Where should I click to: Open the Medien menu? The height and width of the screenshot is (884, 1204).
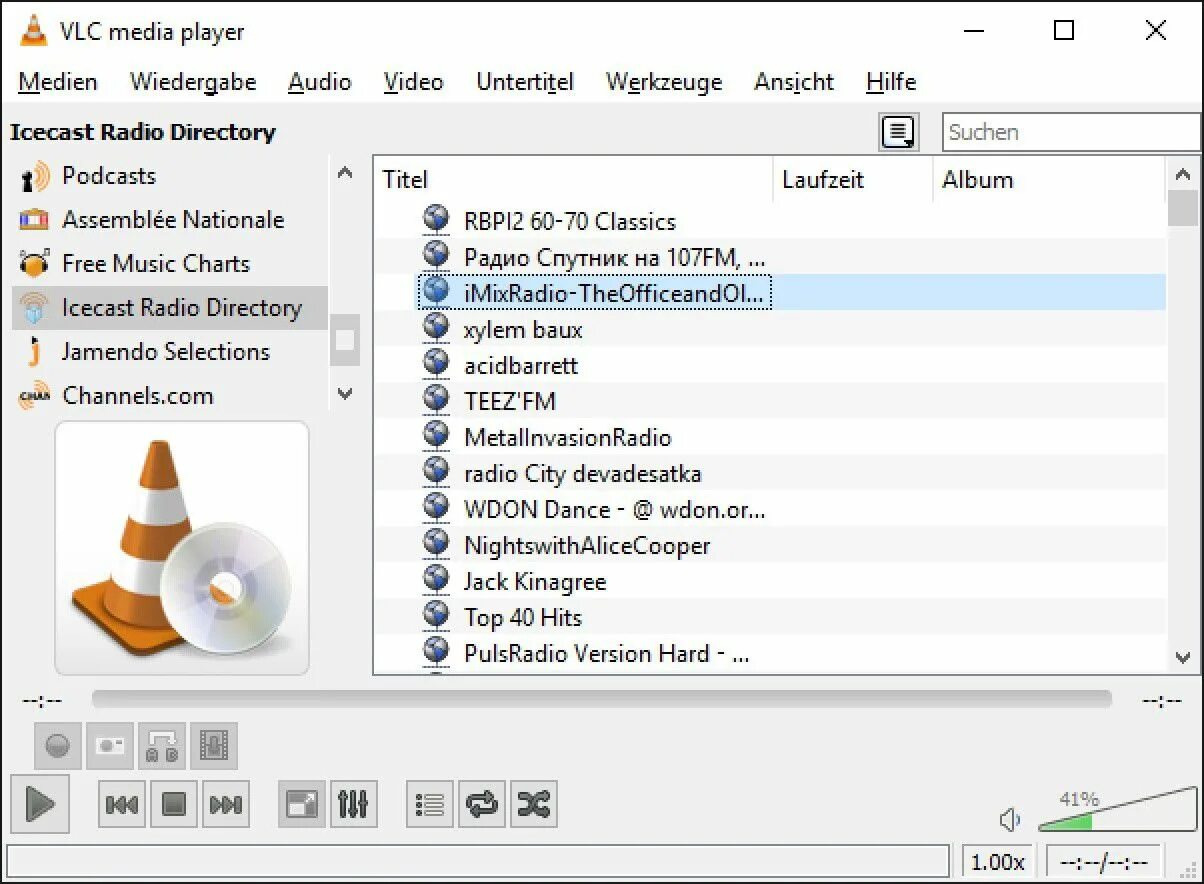coord(58,82)
